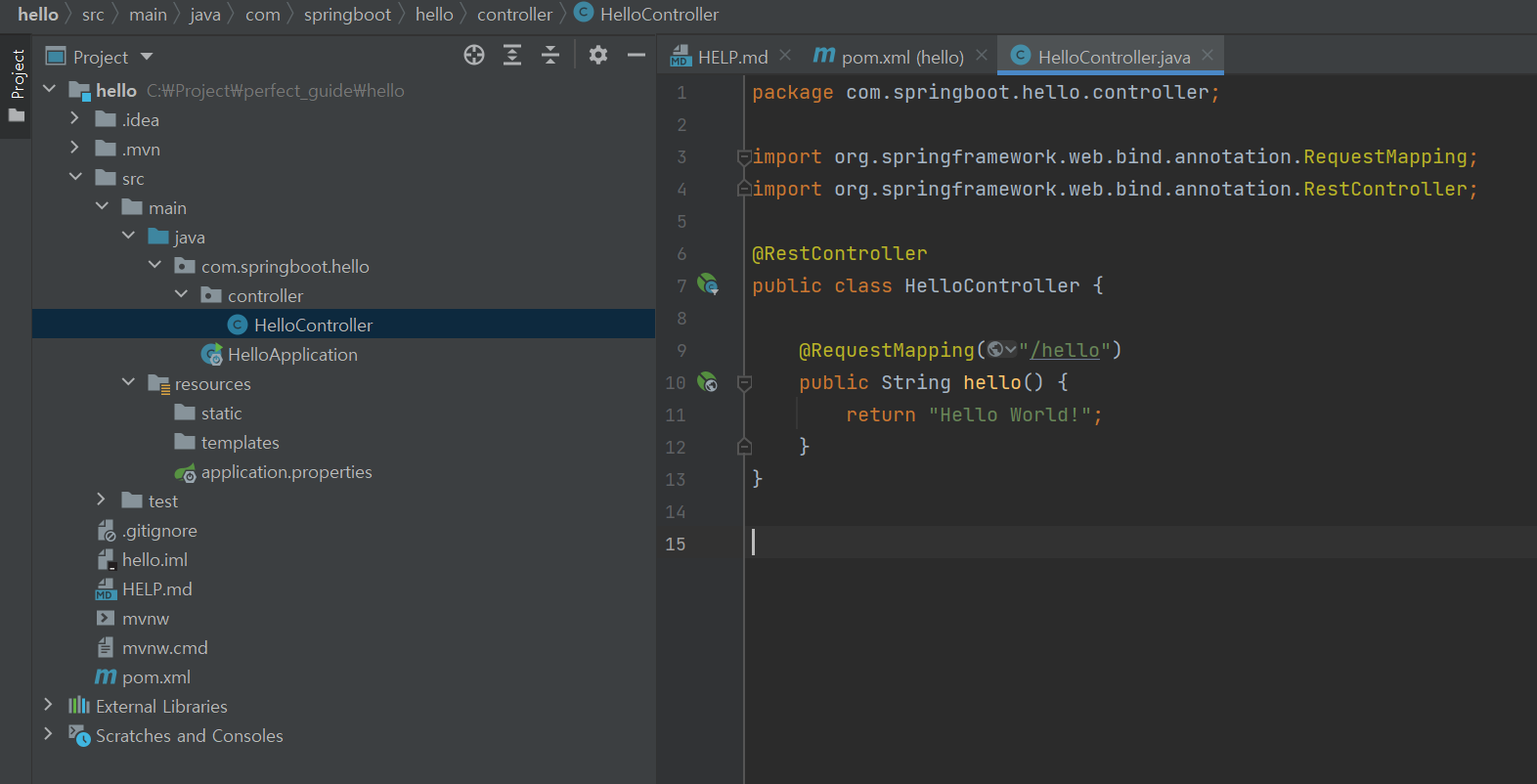The image size is (1537, 784).
Task: Collapse the controller package
Action: (x=181, y=294)
